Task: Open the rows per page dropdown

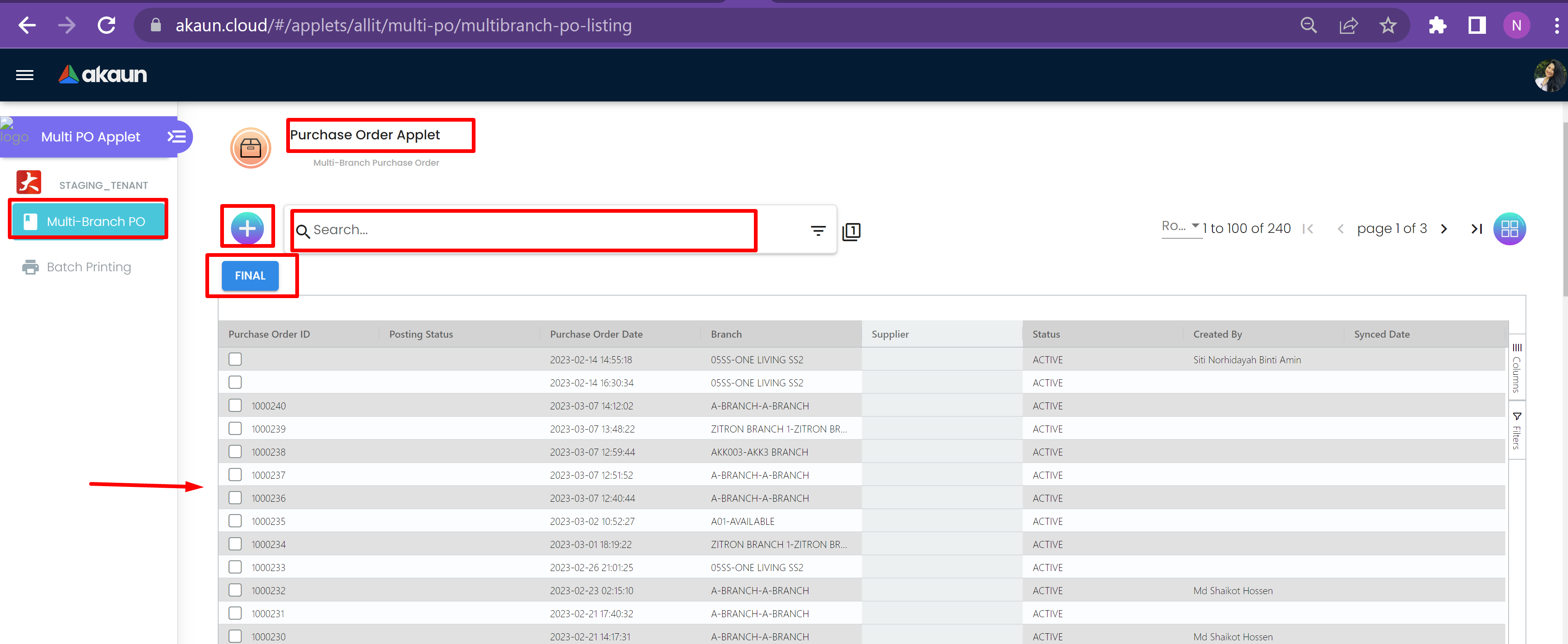Action: click(x=1180, y=226)
